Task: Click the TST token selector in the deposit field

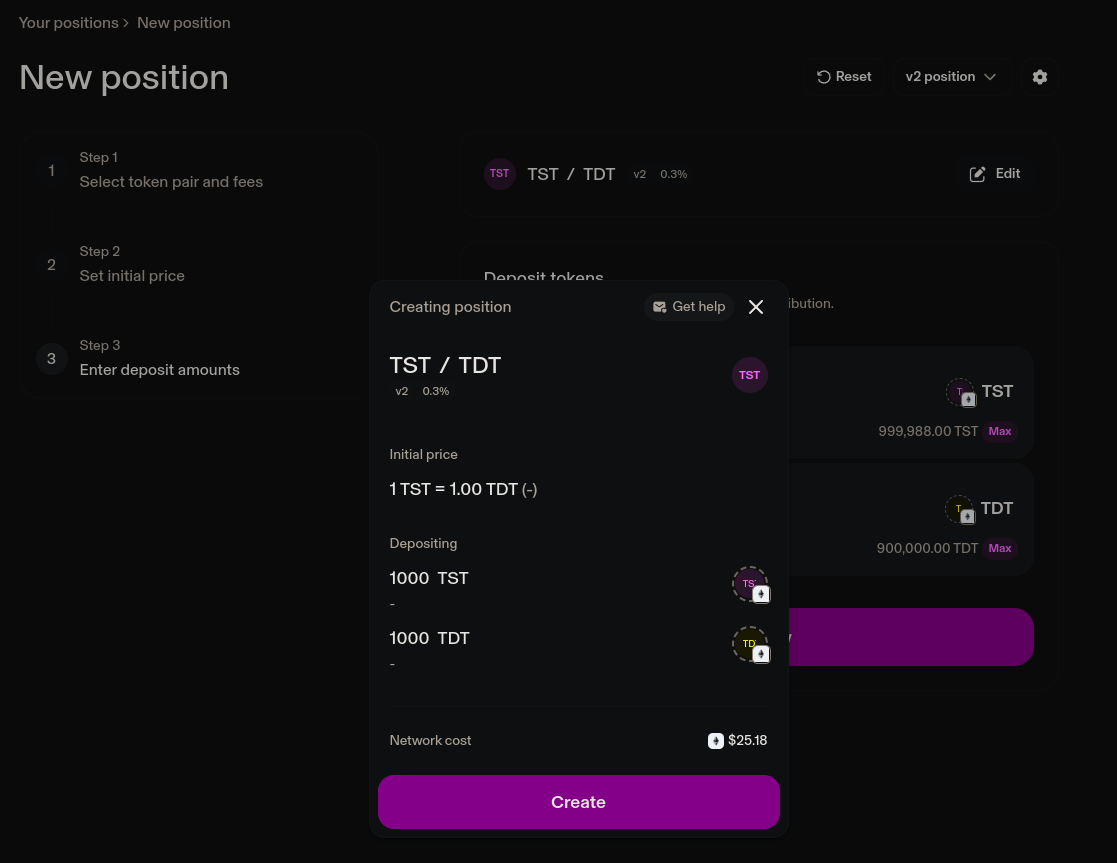Action: coord(980,392)
